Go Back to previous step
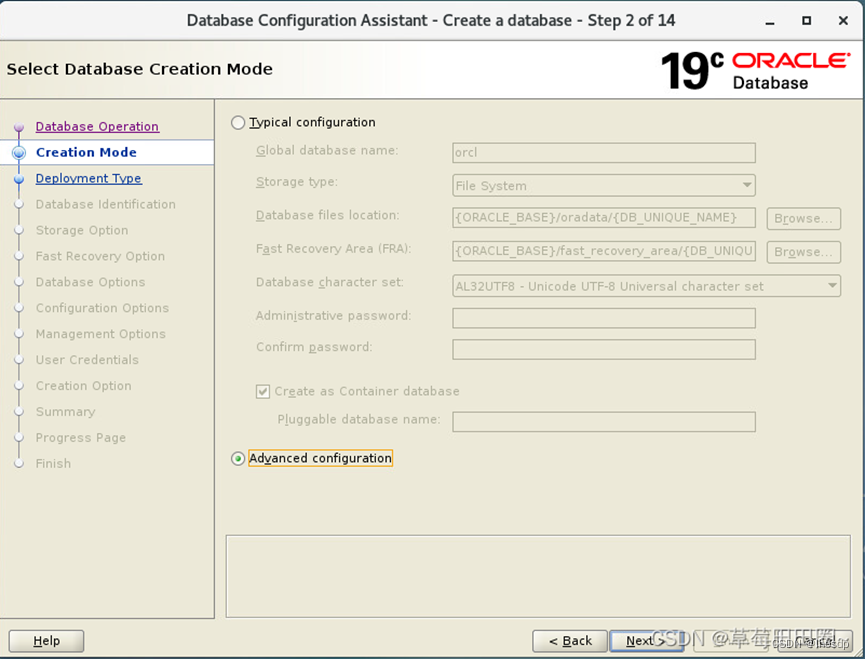 click(x=570, y=641)
